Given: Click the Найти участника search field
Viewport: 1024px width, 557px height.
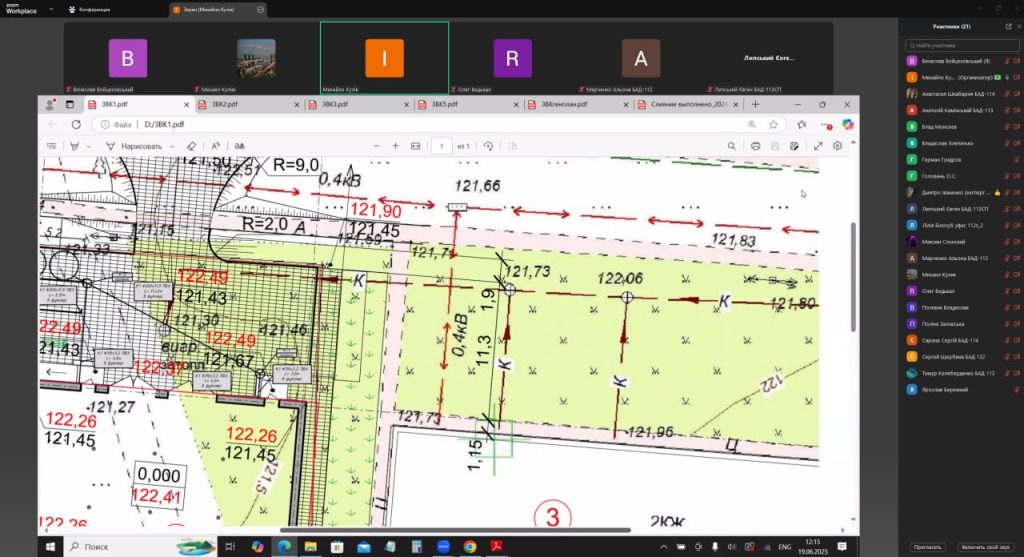Looking at the screenshot, I should 960,45.
